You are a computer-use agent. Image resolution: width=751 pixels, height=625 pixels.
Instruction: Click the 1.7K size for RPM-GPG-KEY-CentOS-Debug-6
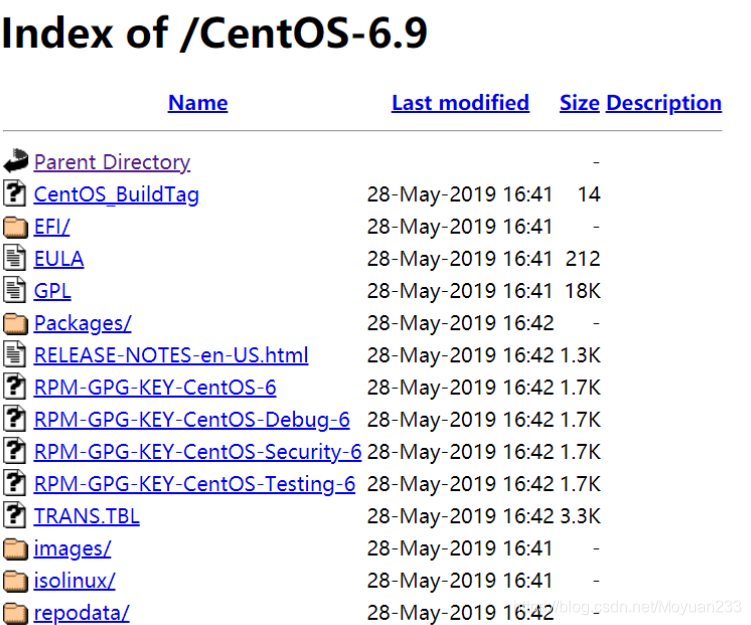580,420
